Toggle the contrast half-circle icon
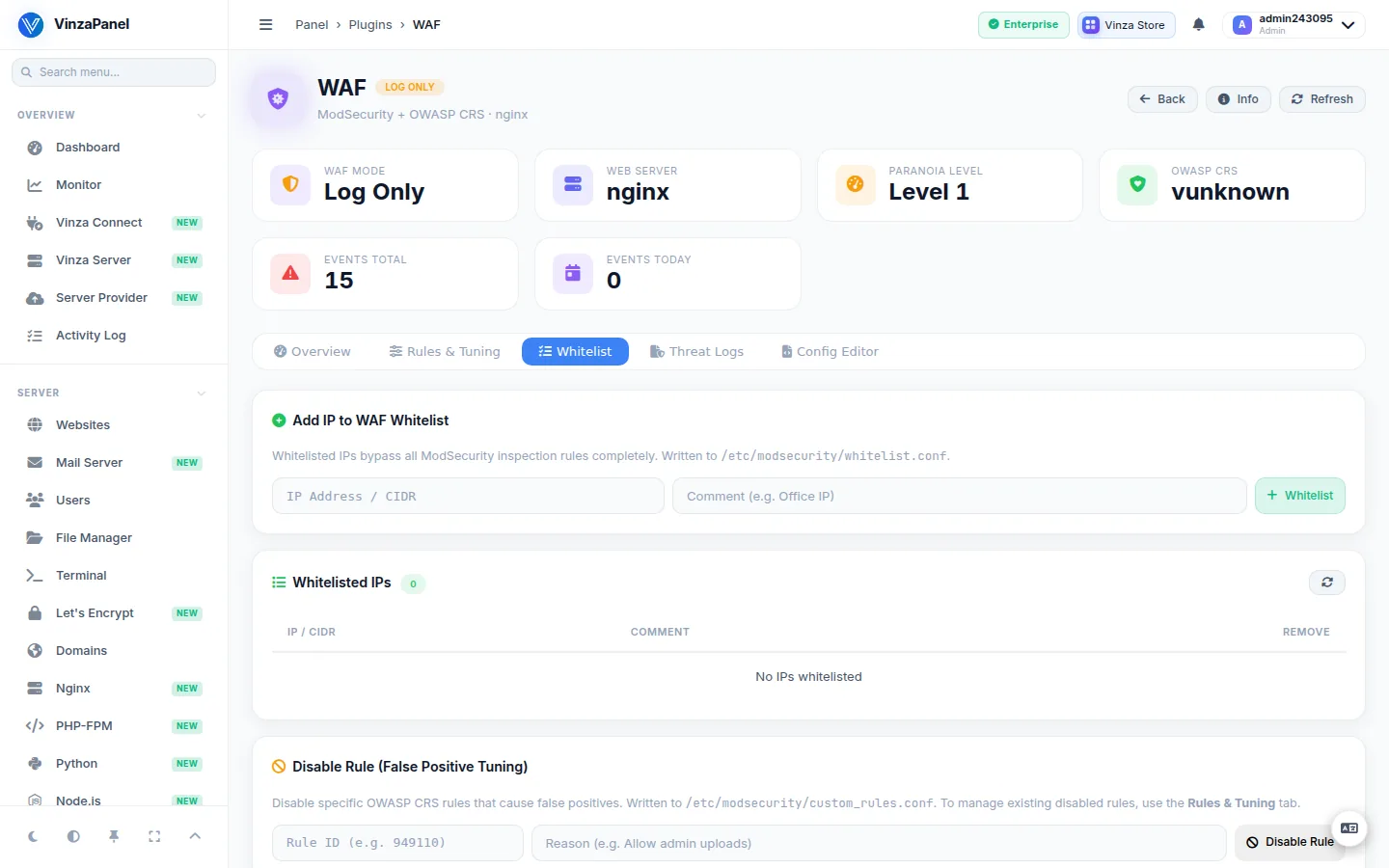Viewport: 1389px width, 868px height. (73, 837)
